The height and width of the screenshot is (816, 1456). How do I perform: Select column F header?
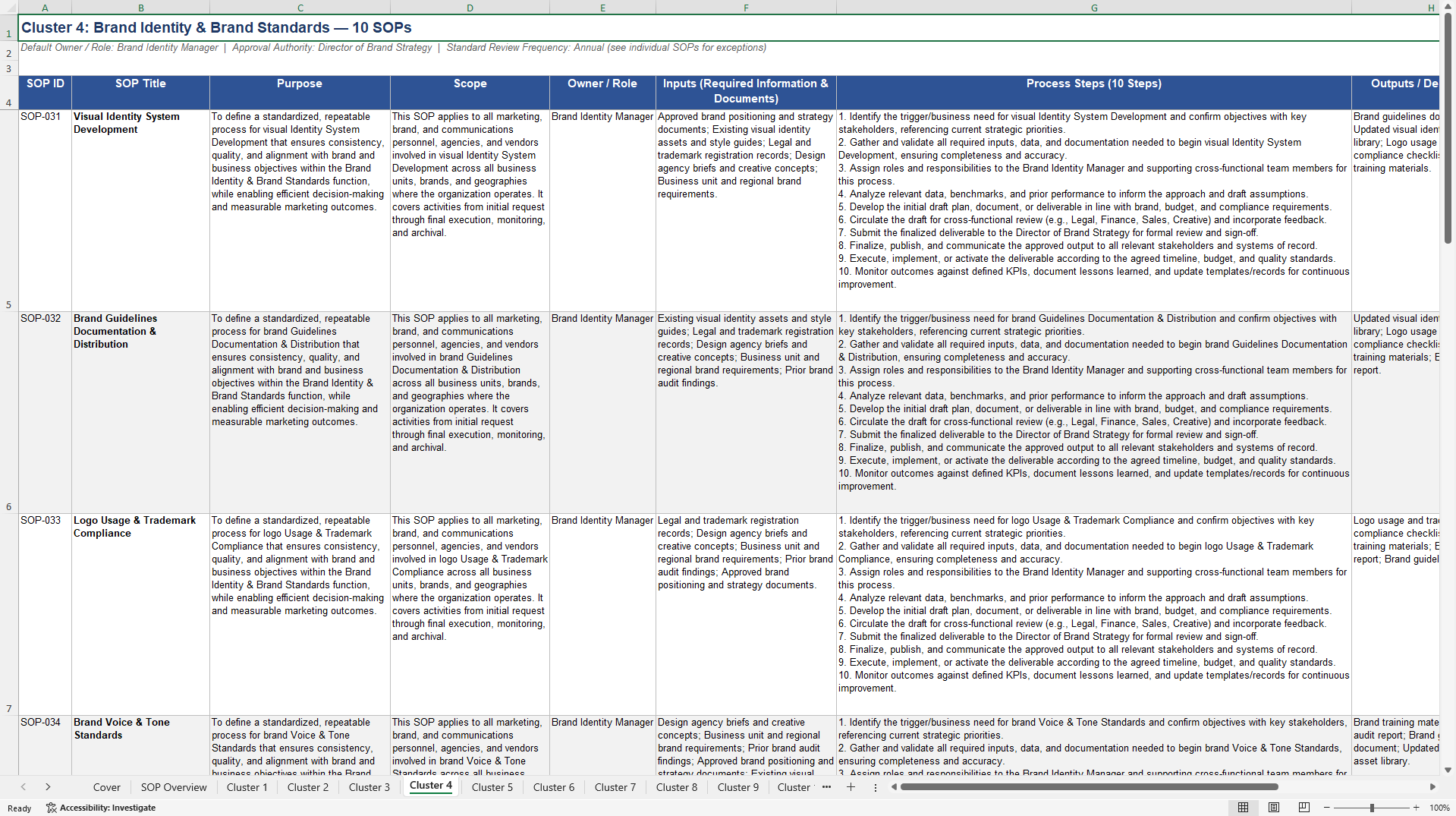pos(746,8)
